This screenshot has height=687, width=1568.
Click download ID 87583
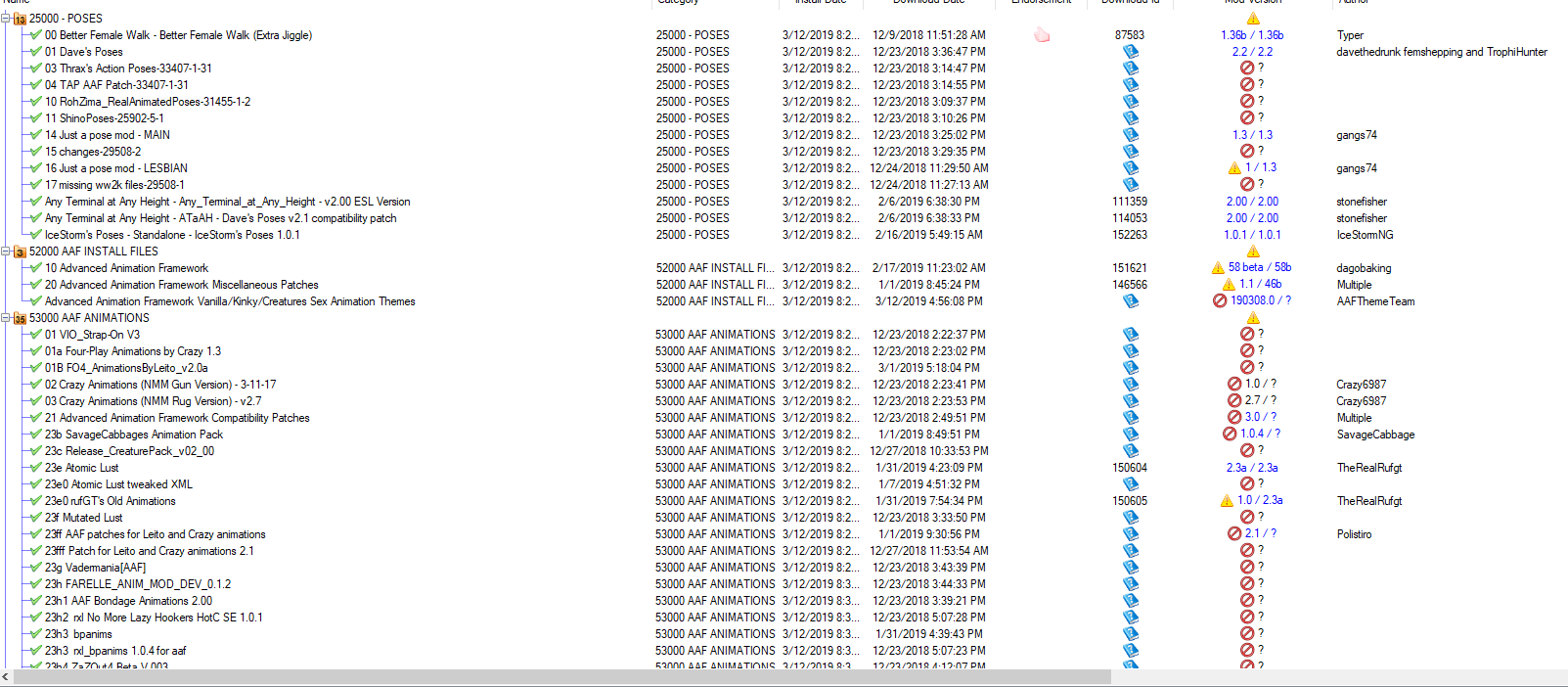click(1130, 35)
